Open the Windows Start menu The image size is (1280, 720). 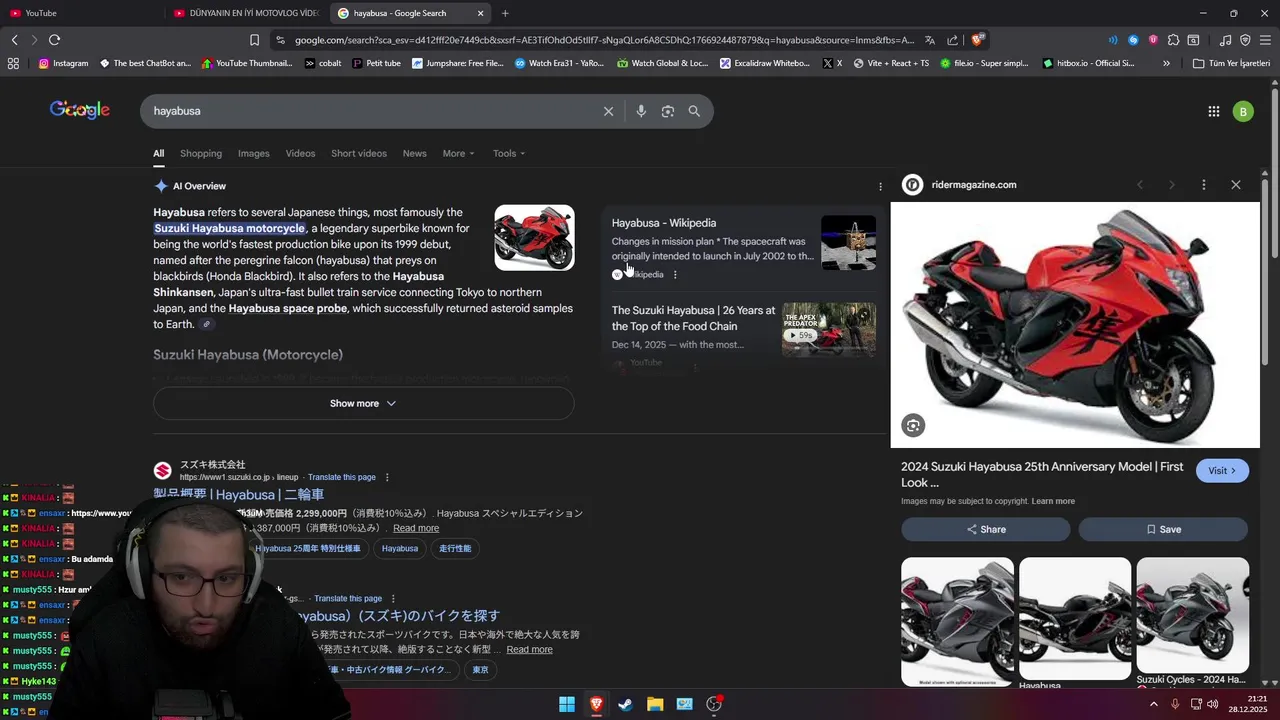(567, 704)
